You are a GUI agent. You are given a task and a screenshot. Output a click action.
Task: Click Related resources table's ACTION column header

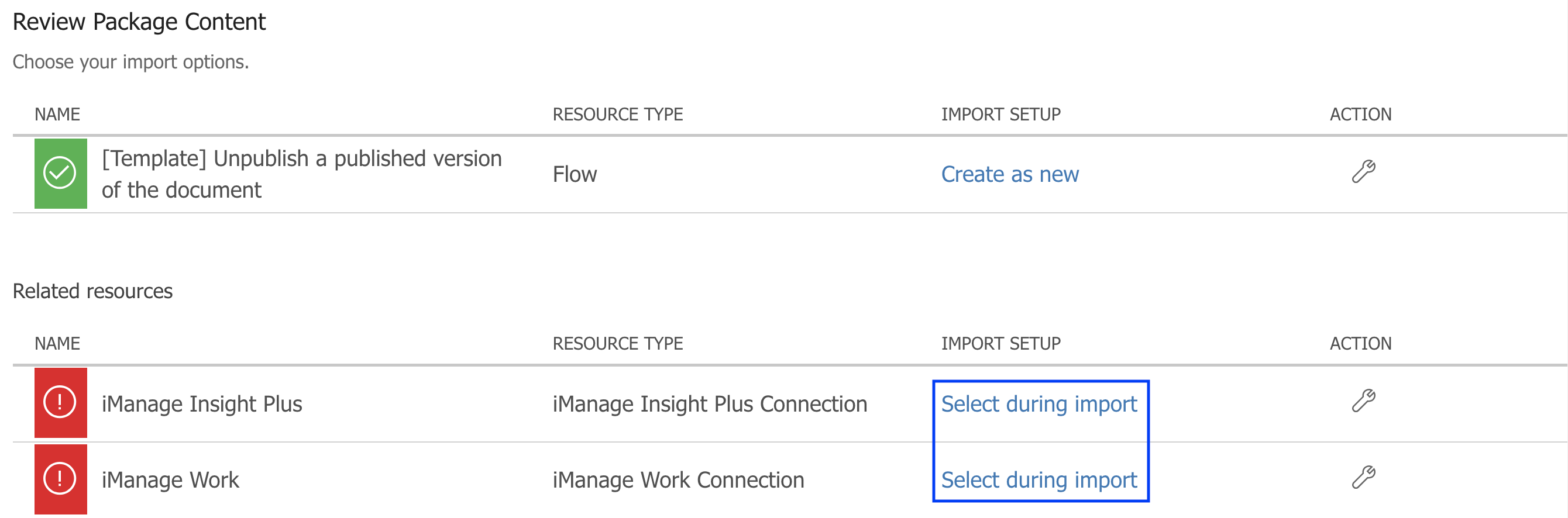pos(1360,344)
